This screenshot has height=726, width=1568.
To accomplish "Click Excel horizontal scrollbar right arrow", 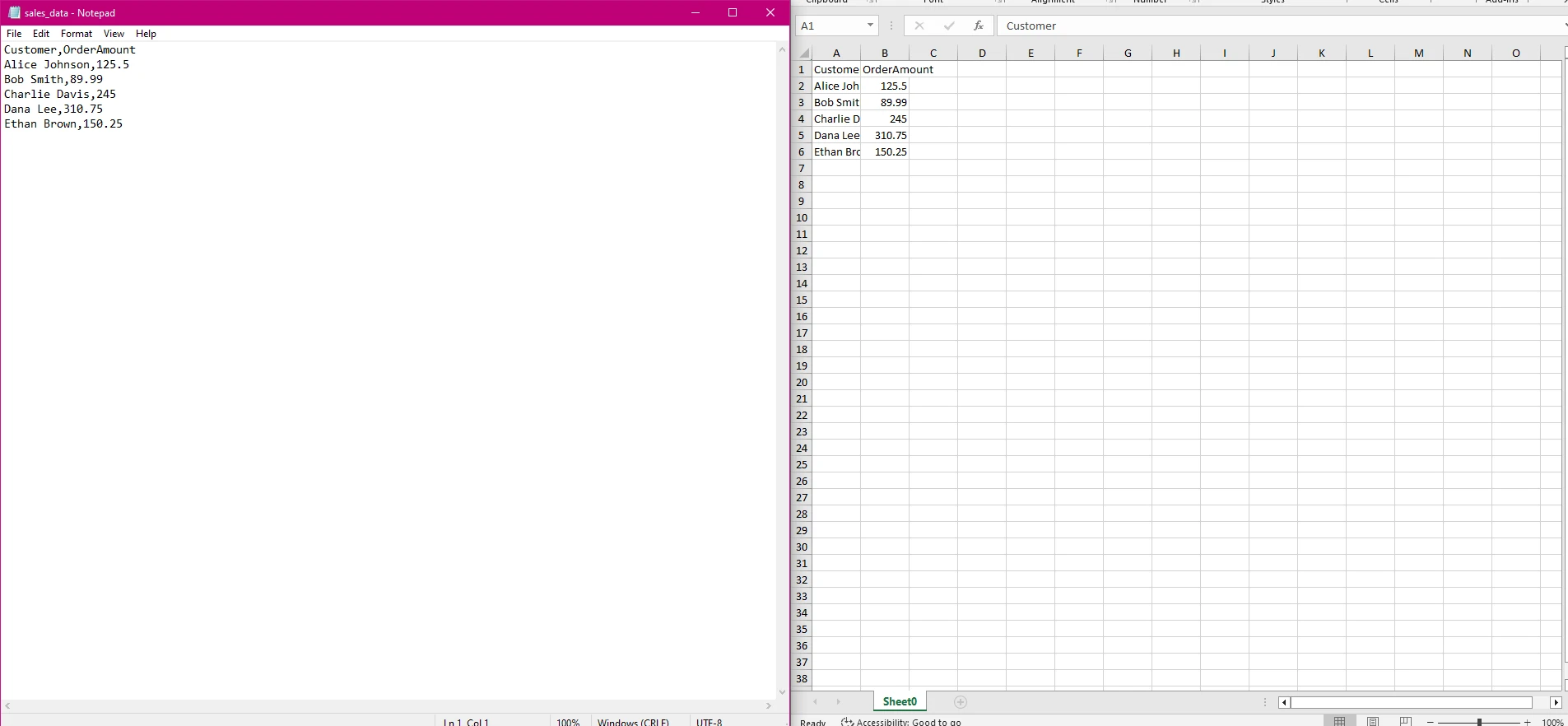I will (1556, 702).
